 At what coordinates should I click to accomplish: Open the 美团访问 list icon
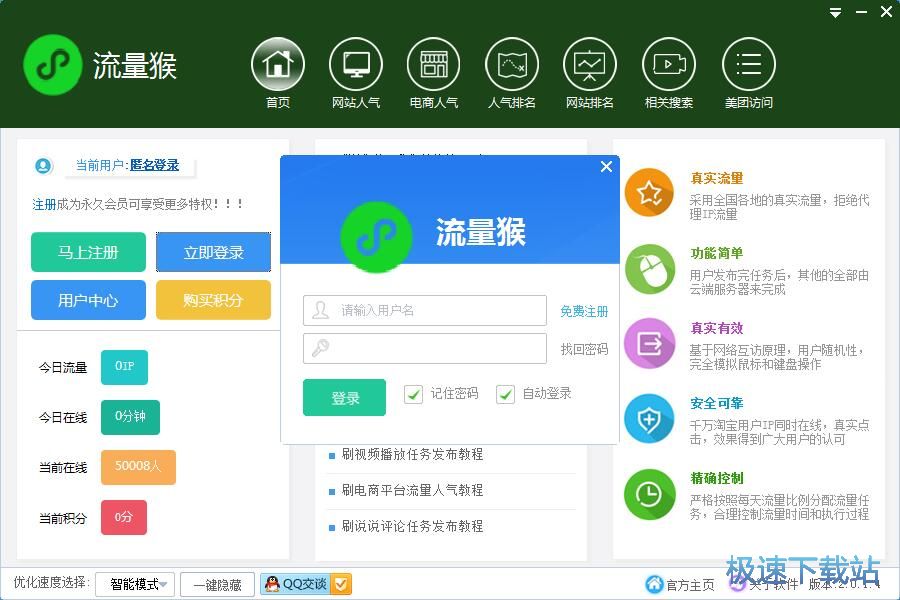click(x=748, y=64)
